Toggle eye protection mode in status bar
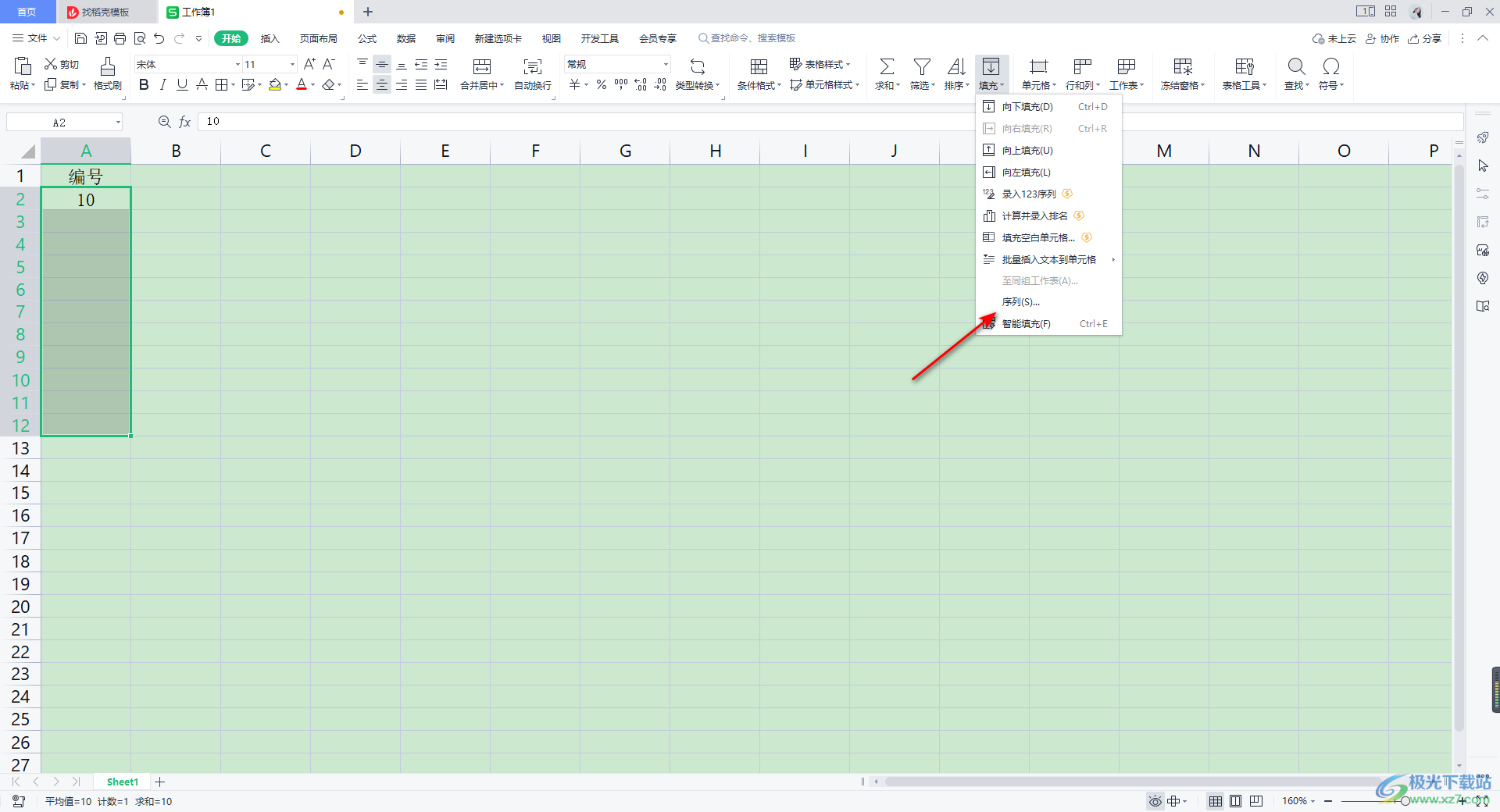This screenshot has width=1500, height=812. pyautogui.click(x=1155, y=801)
